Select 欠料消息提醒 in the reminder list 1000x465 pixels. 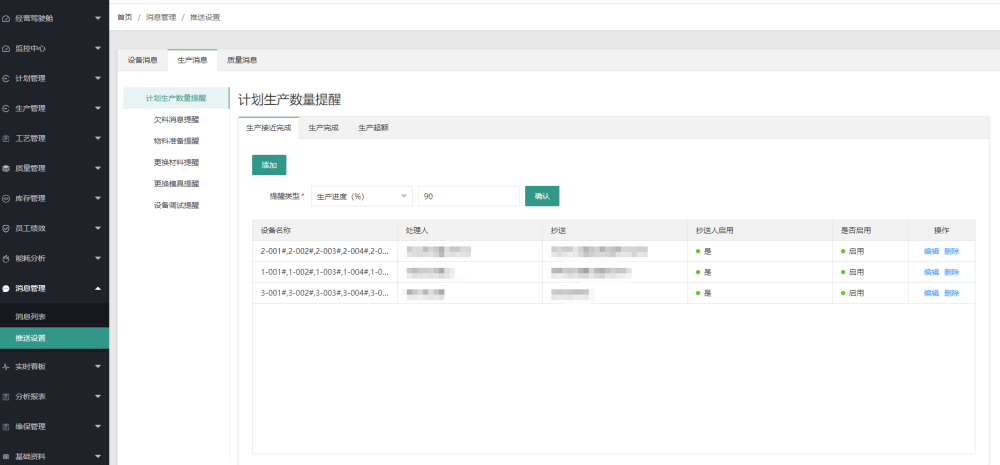pyautogui.click(x=176, y=119)
